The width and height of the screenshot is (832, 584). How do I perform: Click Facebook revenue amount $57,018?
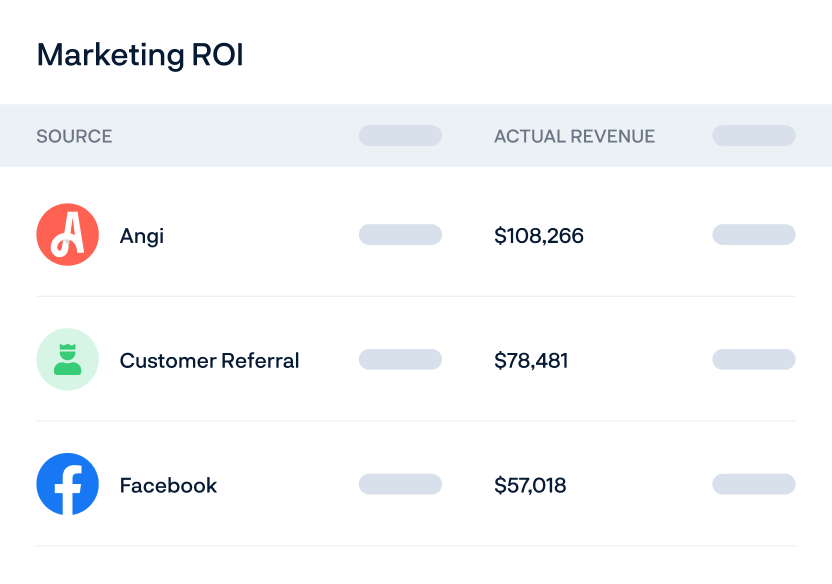pyautogui.click(x=530, y=486)
